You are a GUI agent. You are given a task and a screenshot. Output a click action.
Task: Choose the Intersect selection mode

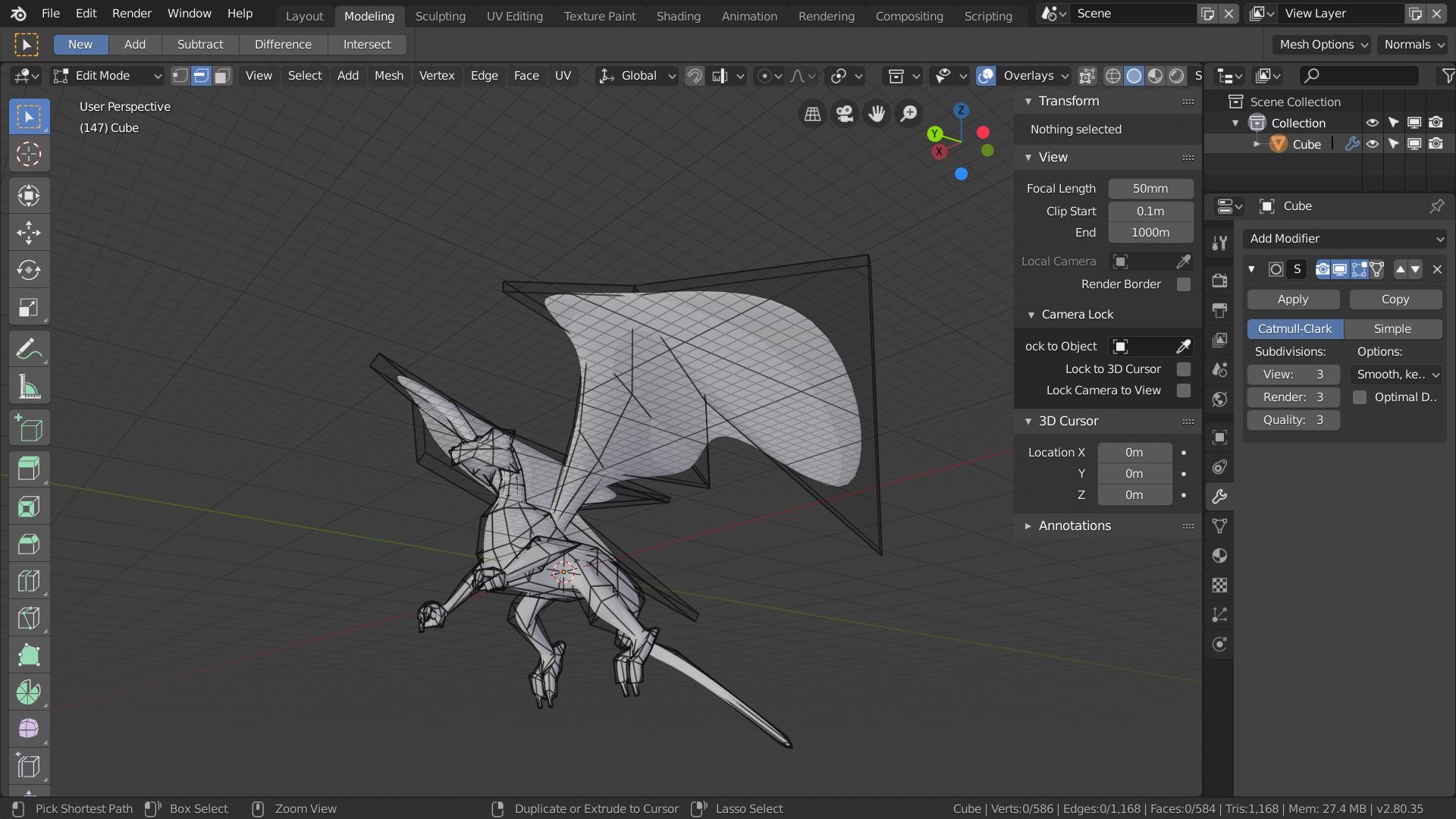[367, 45]
